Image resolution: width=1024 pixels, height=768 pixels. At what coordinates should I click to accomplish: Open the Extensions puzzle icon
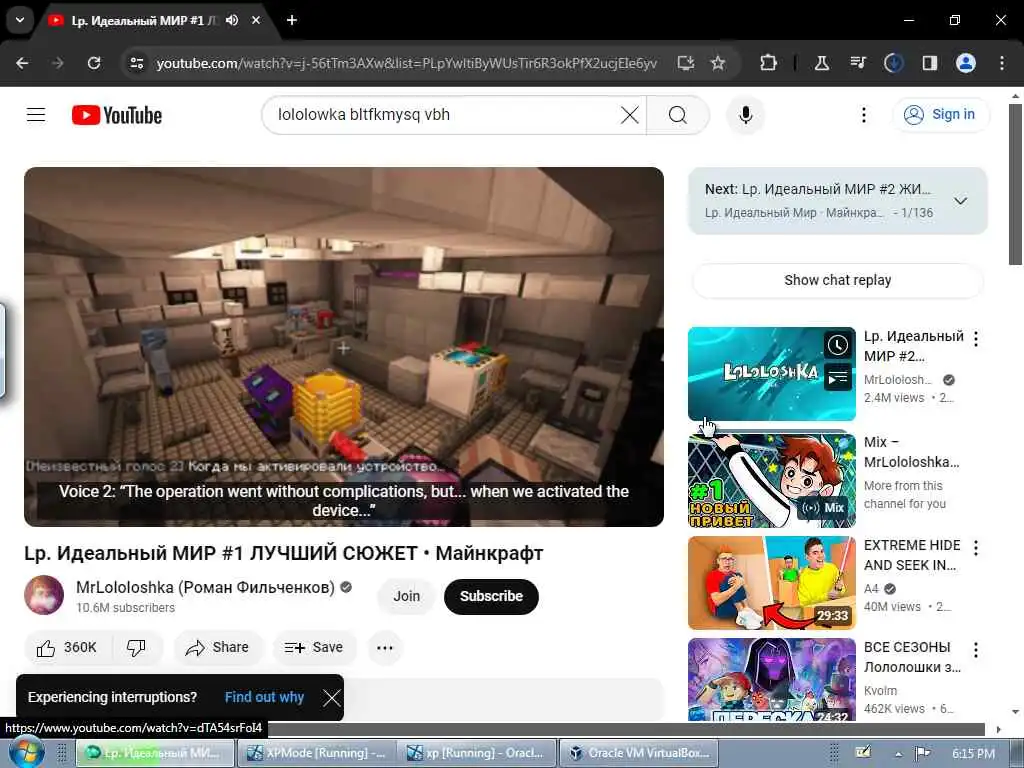tap(769, 63)
